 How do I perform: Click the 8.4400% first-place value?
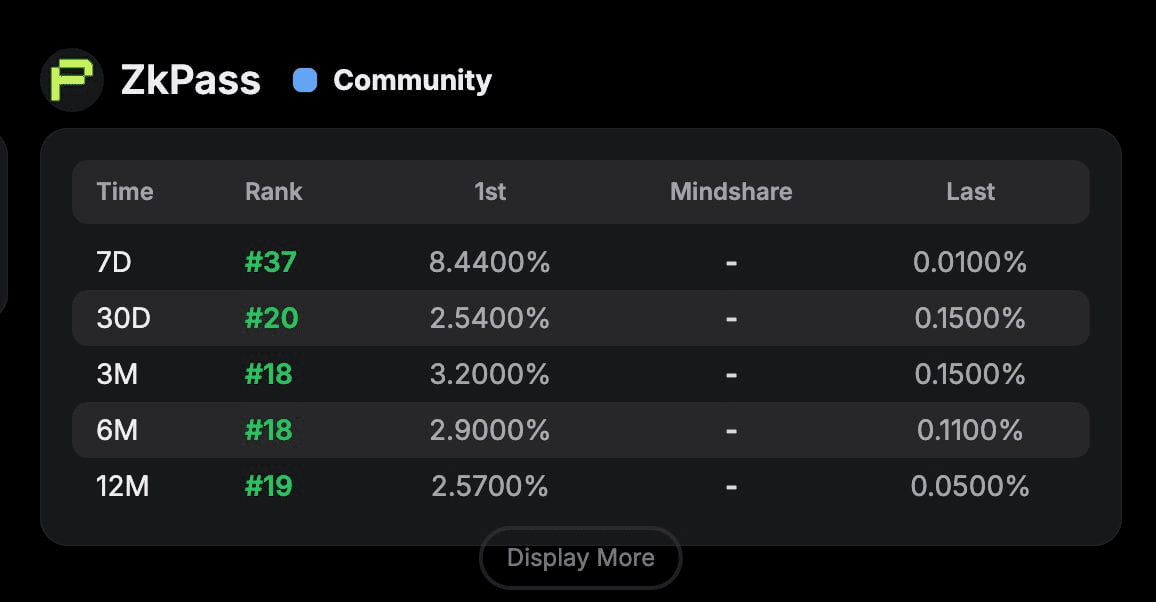point(489,262)
